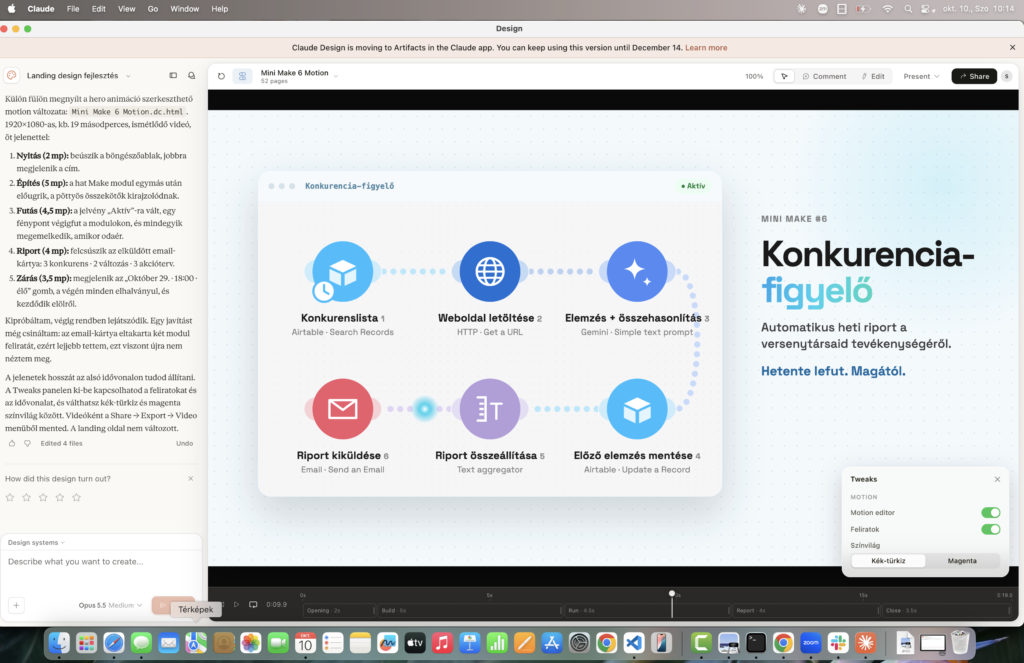Click the reload preview icon
This screenshot has width=1024, height=663.
click(x=221, y=76)
